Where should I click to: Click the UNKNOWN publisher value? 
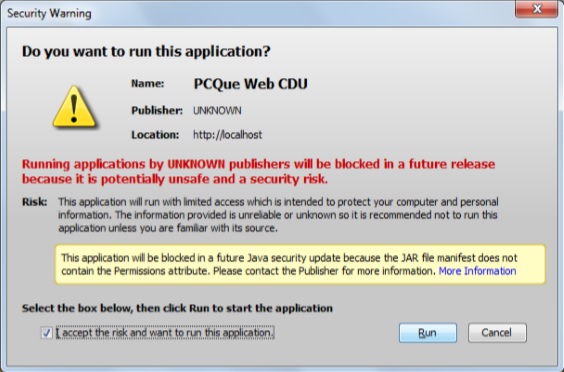point(217,110)
